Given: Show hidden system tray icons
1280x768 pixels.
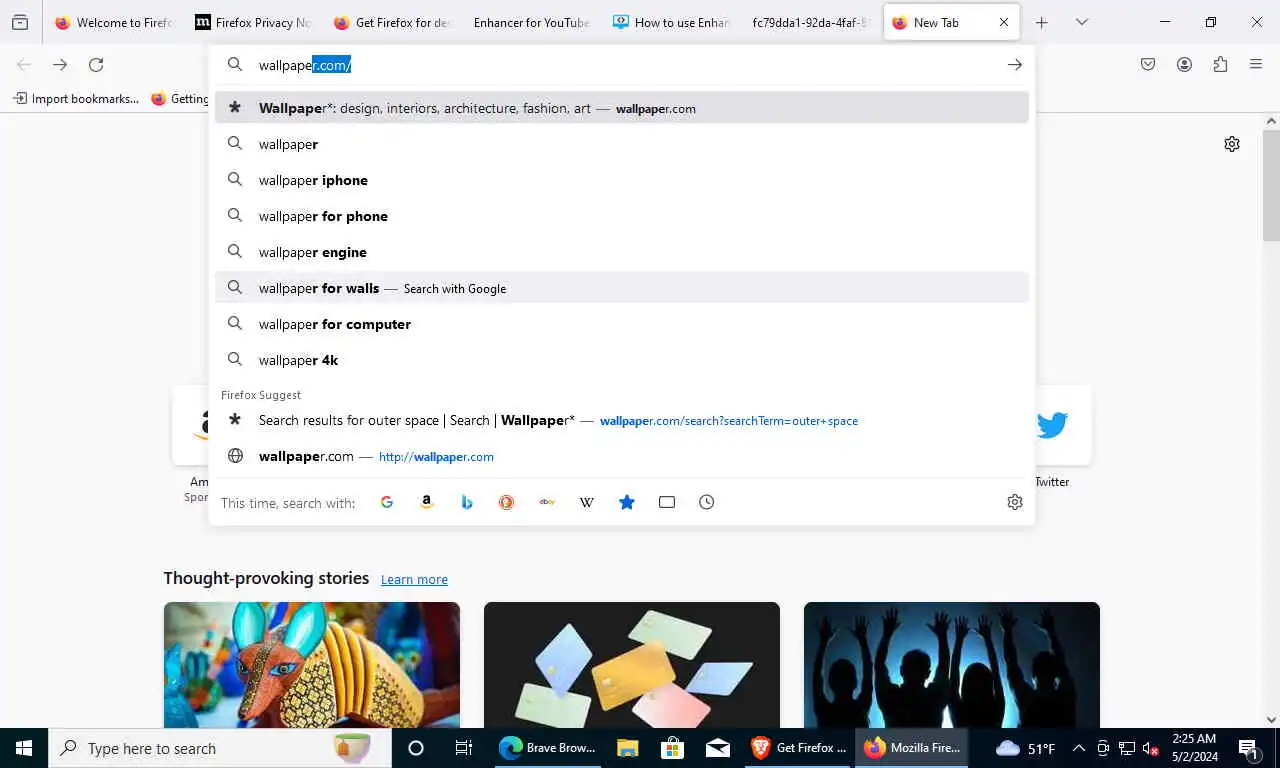Looking at the screenshot, I should (x=1079, y=748).
